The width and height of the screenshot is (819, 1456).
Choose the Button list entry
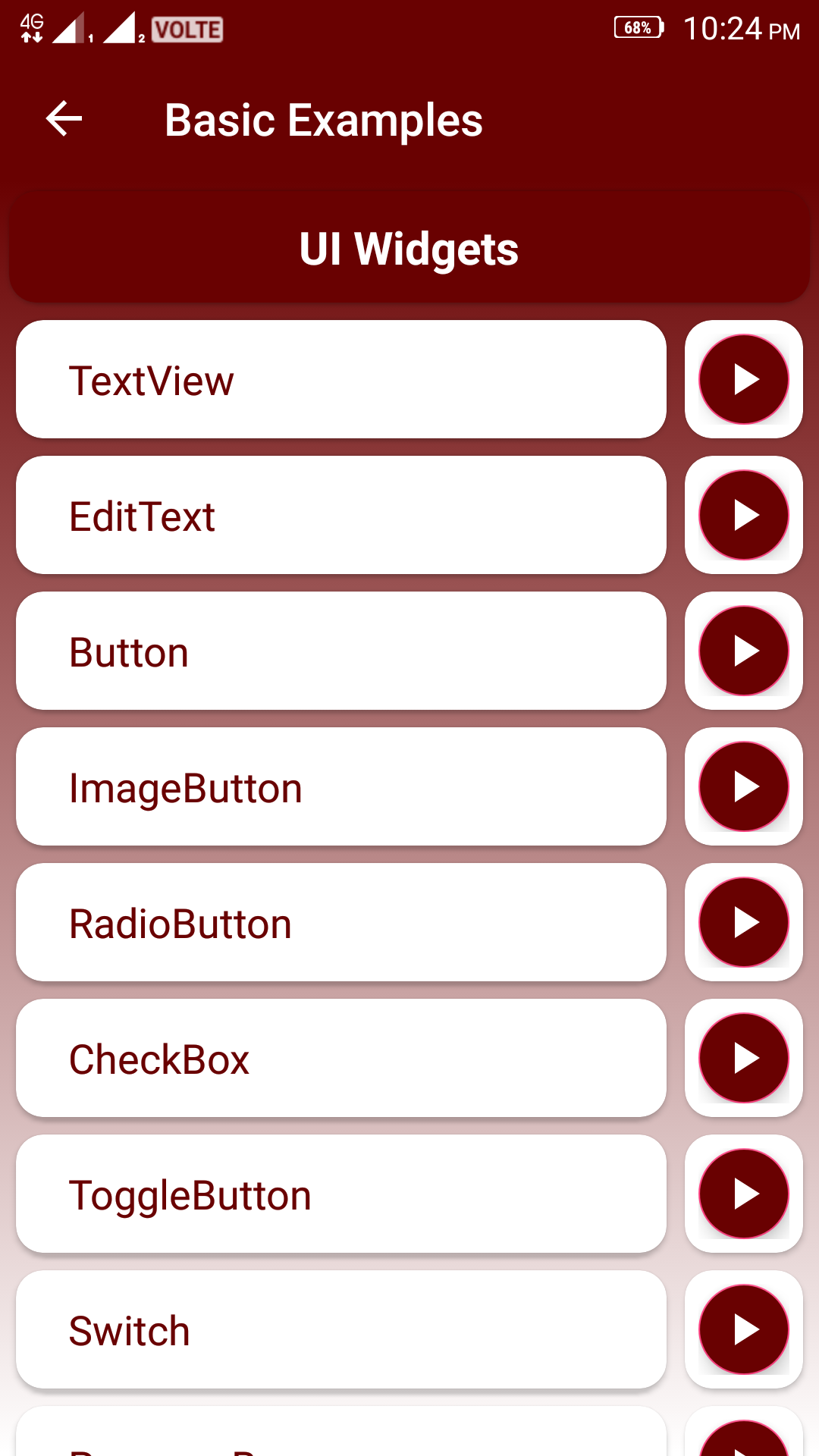(341, 651)
